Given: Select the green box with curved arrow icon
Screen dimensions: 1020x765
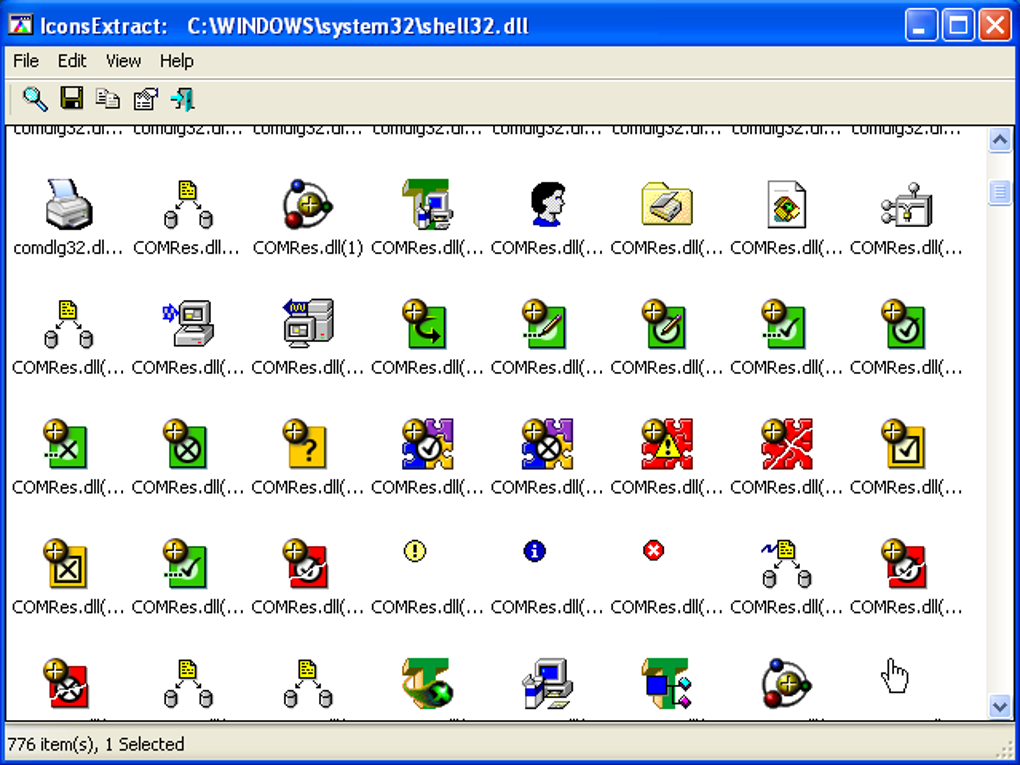Looking at the screenshot, I should [424, 323].
